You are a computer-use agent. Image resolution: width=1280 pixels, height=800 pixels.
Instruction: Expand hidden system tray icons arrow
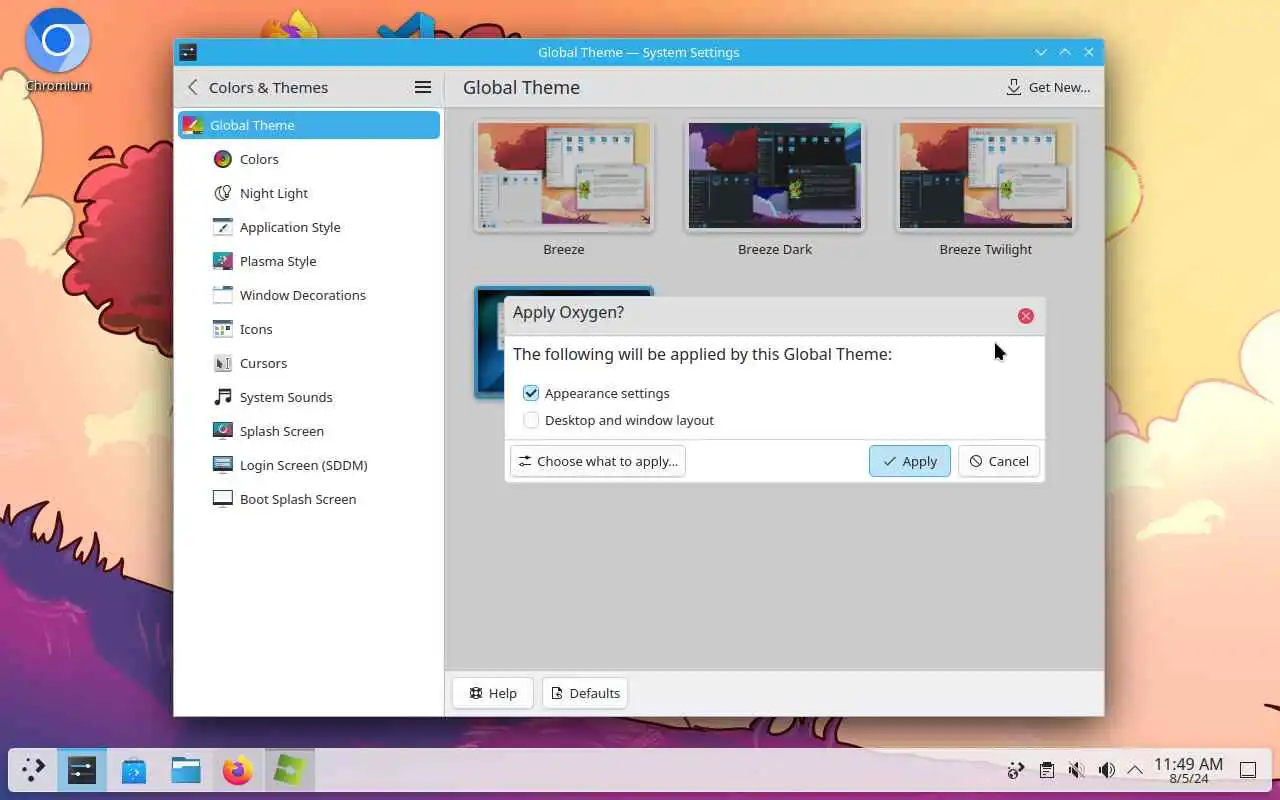coord(1135,770)
